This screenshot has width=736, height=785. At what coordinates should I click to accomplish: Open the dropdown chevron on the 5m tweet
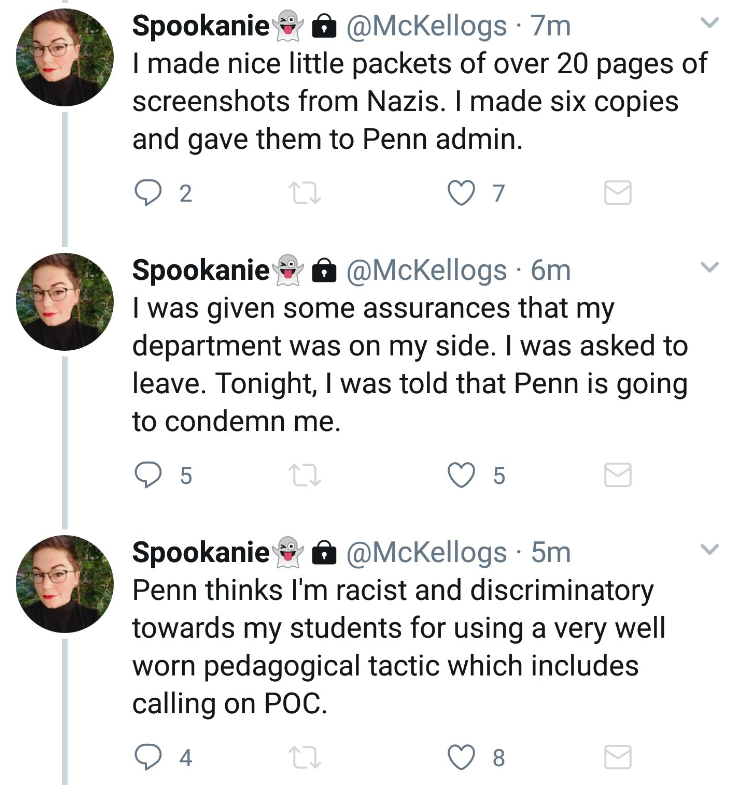[x=709, y=549]
